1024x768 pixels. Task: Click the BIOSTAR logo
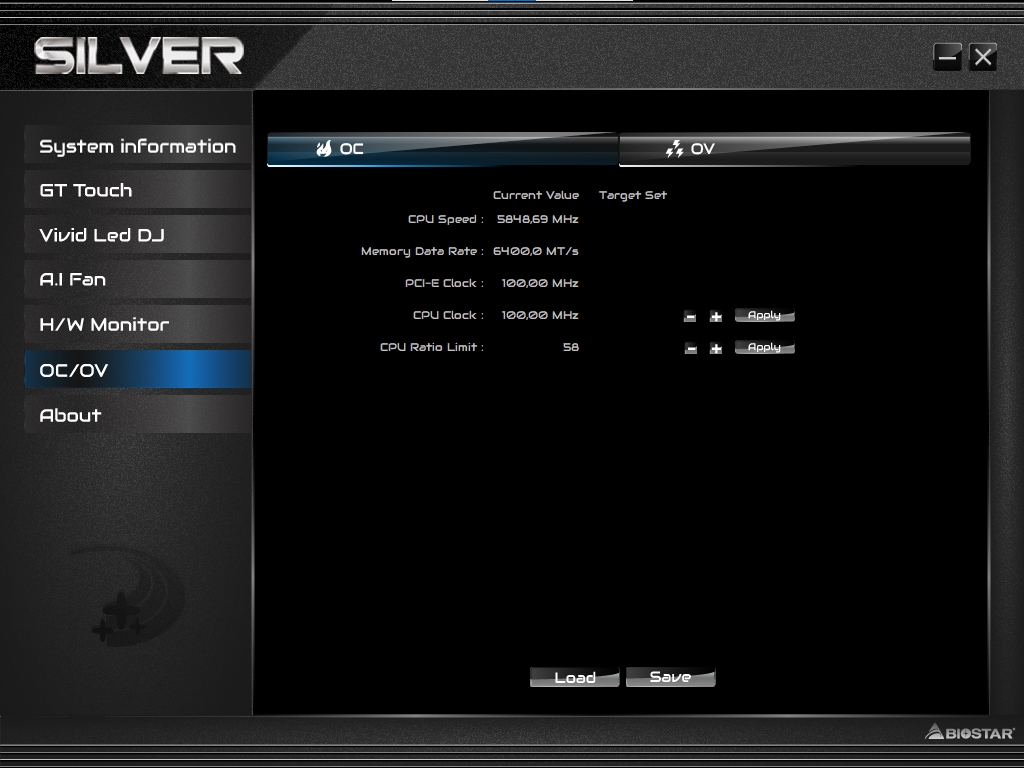pyautogui.click(x=970, y=732)
